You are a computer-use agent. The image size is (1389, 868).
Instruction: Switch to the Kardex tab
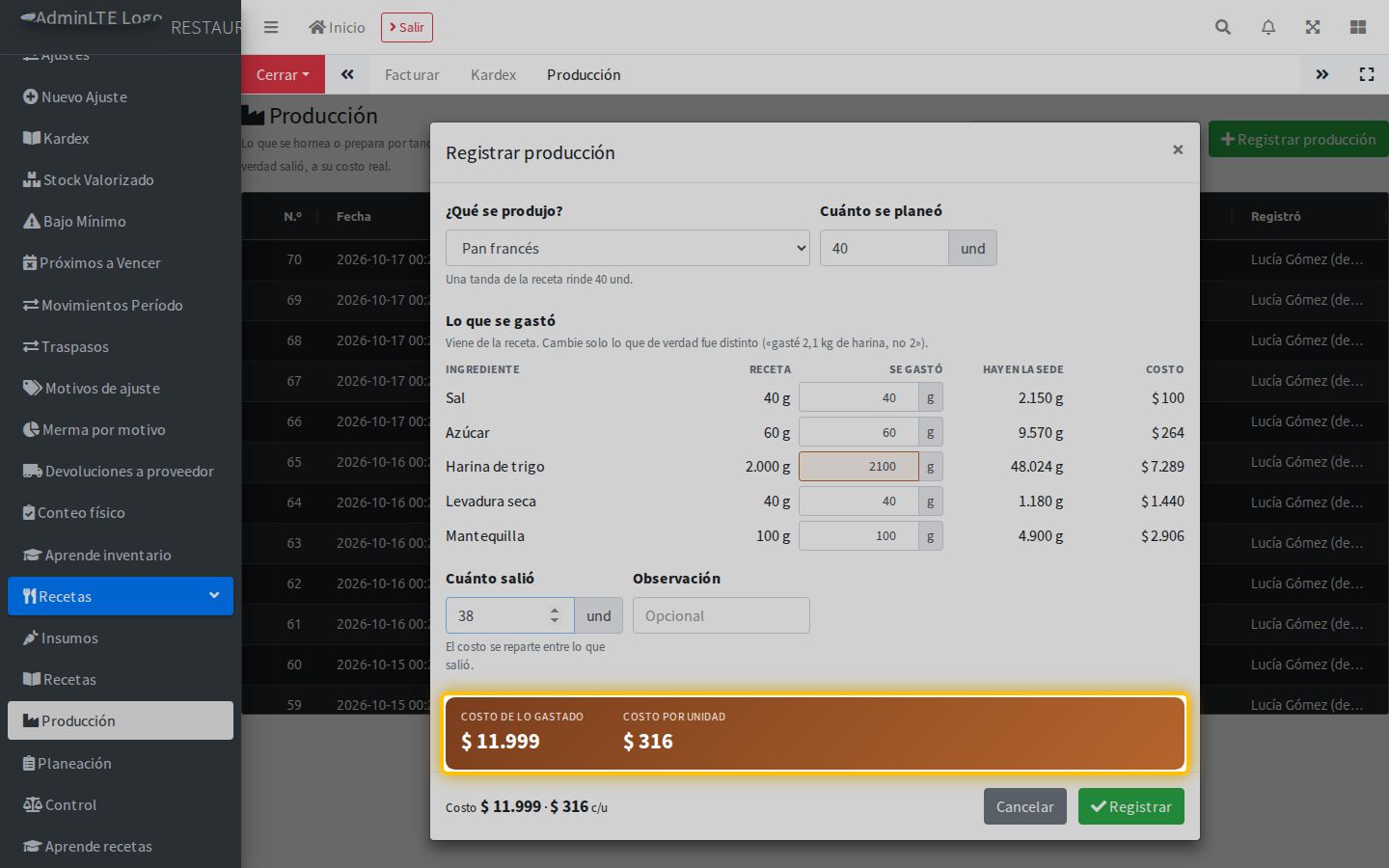tap(493, 74)
